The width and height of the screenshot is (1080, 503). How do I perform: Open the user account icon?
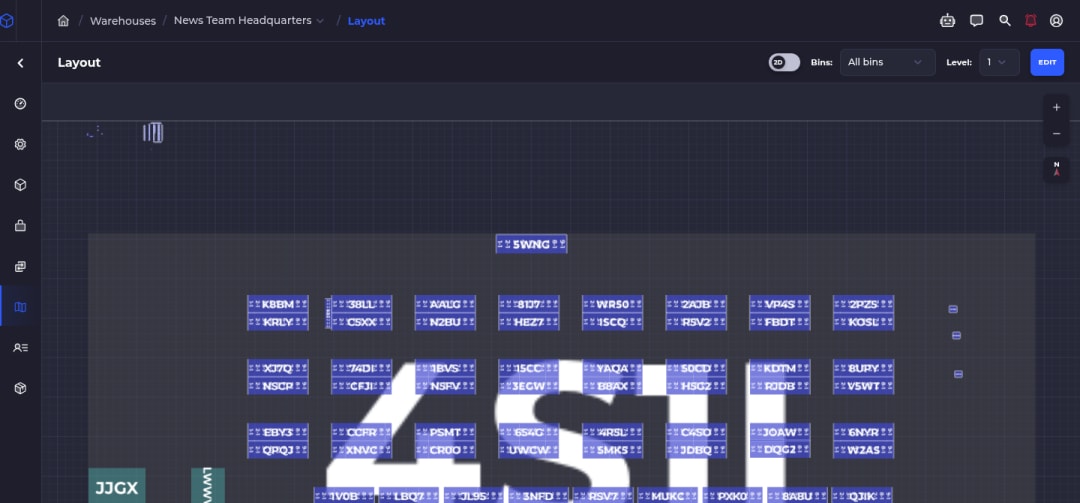point(1057,21)
